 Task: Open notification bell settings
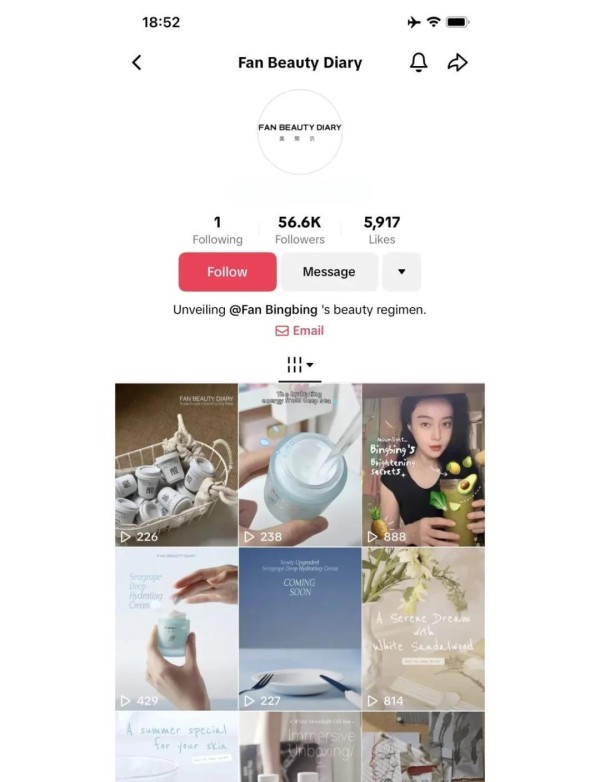418,62
